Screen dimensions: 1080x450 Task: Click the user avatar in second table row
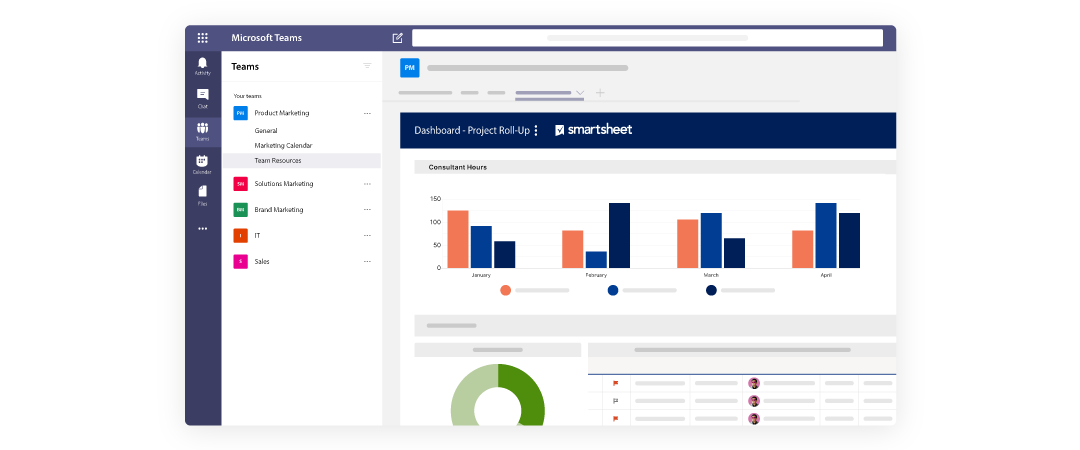pos(754,401)
